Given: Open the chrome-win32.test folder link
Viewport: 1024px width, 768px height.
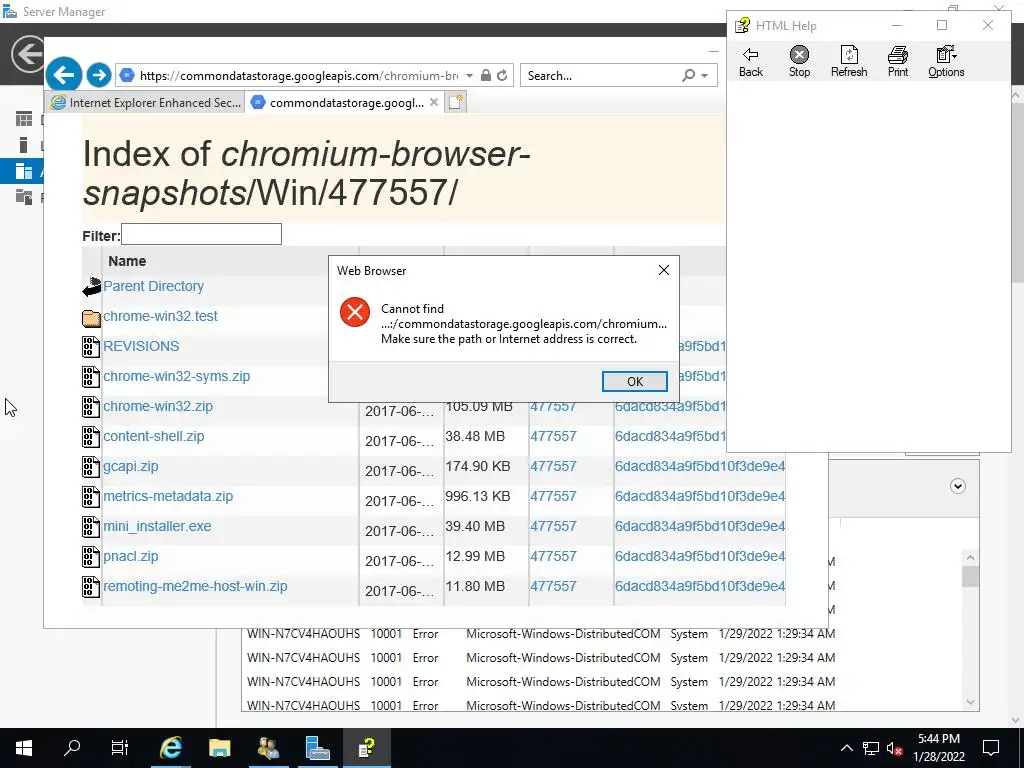Looking at the screenshot, I should [x=160, y=316].
